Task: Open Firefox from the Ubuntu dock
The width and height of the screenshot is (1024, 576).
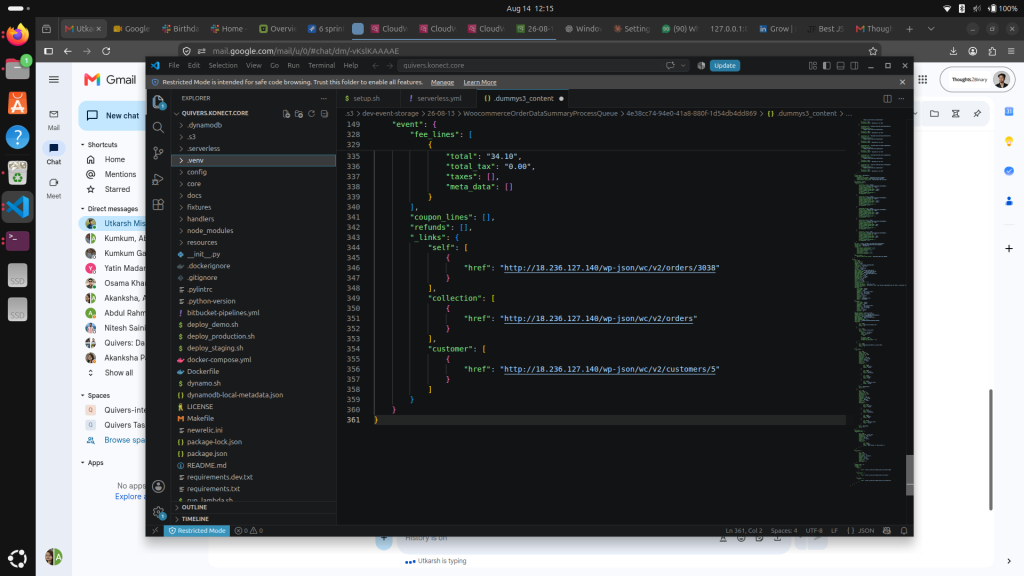Action: pos(18,35)
